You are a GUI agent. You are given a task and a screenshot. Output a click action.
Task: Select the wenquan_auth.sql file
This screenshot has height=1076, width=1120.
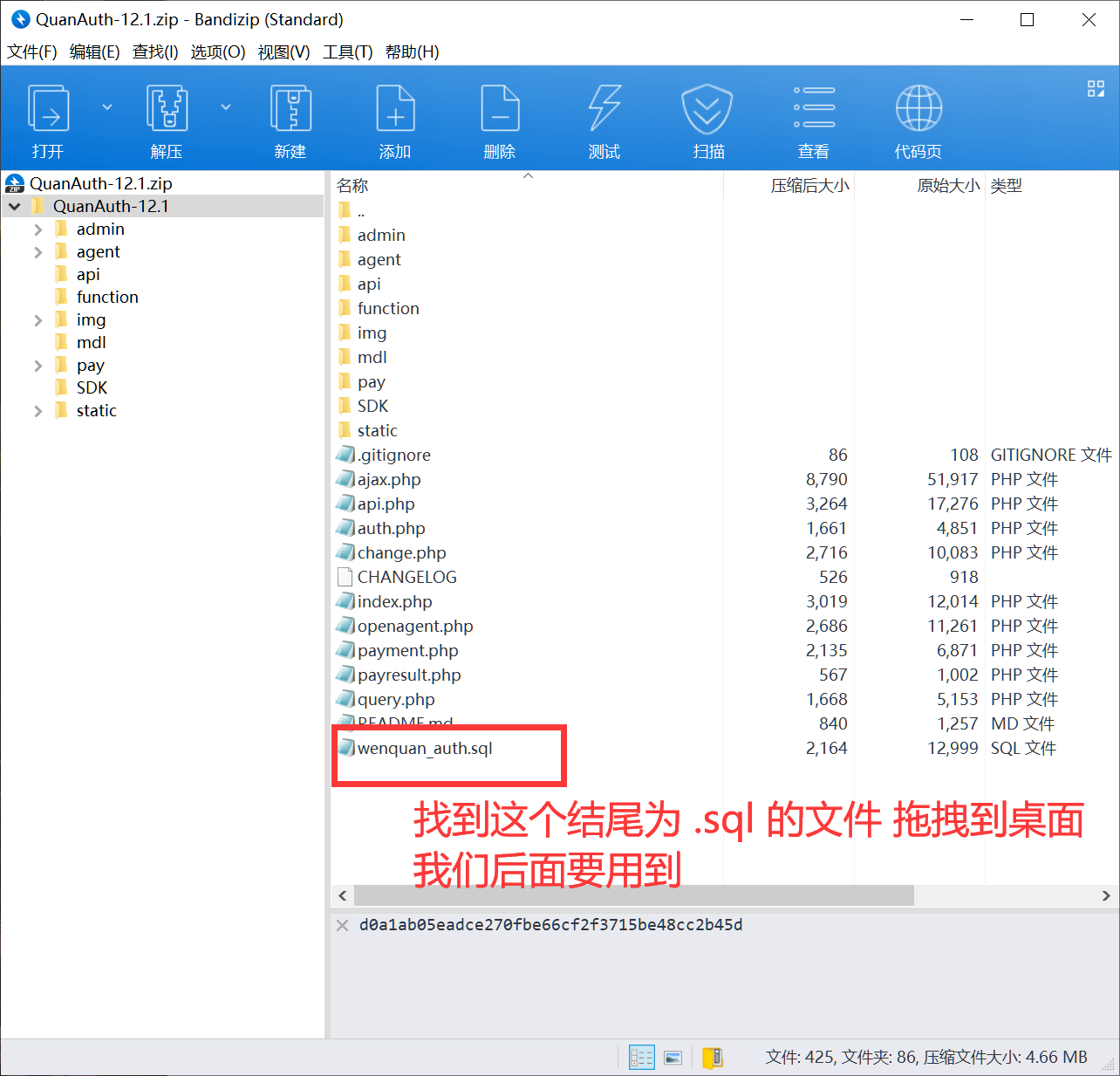click(425, 748)
